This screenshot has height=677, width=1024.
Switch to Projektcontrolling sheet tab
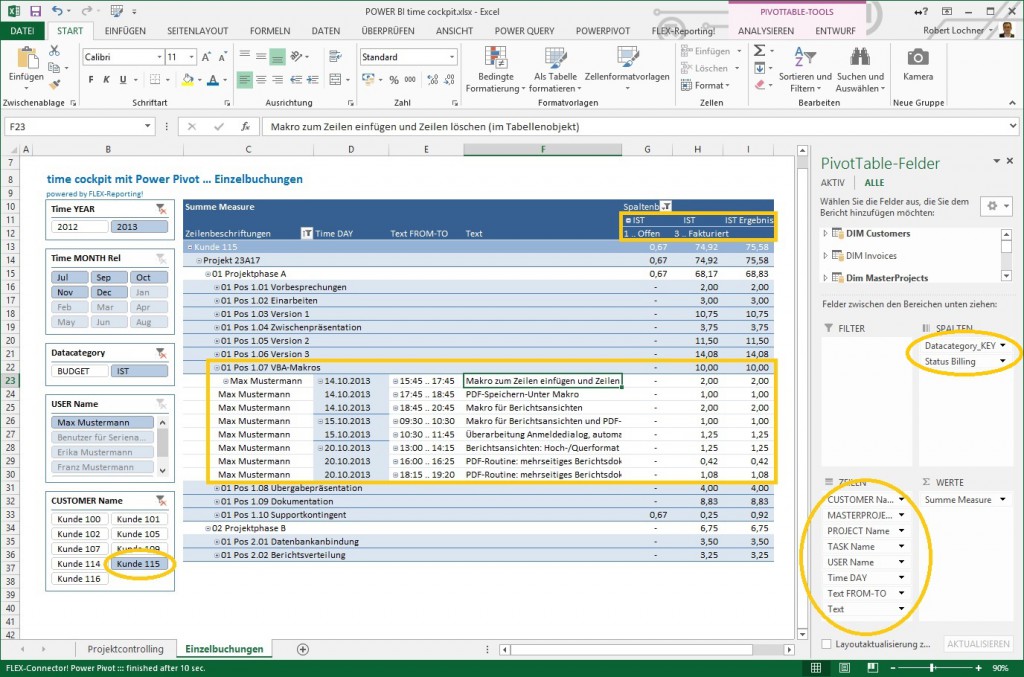tap(125, 649)
